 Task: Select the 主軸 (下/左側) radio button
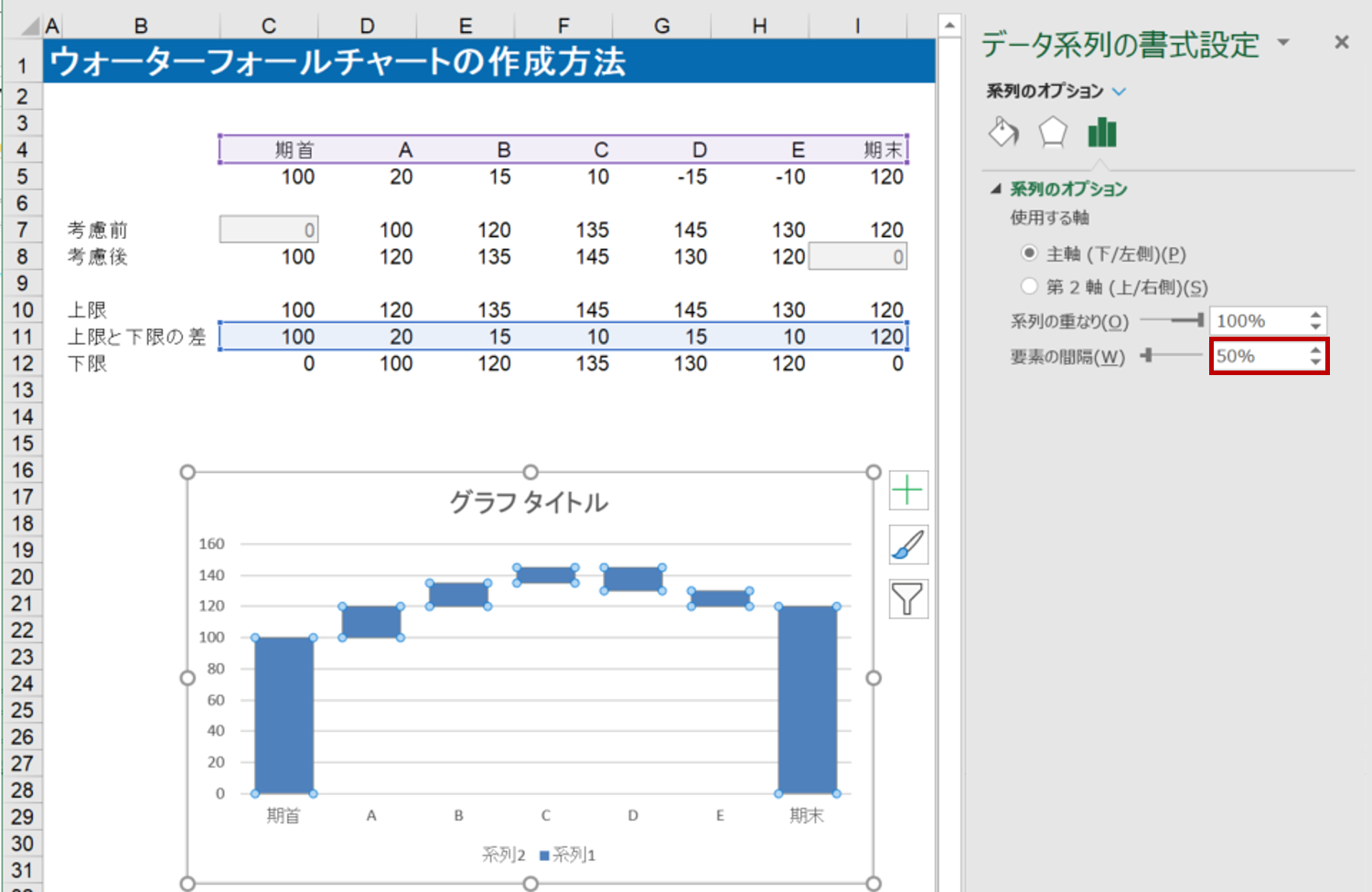(1030, 253)
